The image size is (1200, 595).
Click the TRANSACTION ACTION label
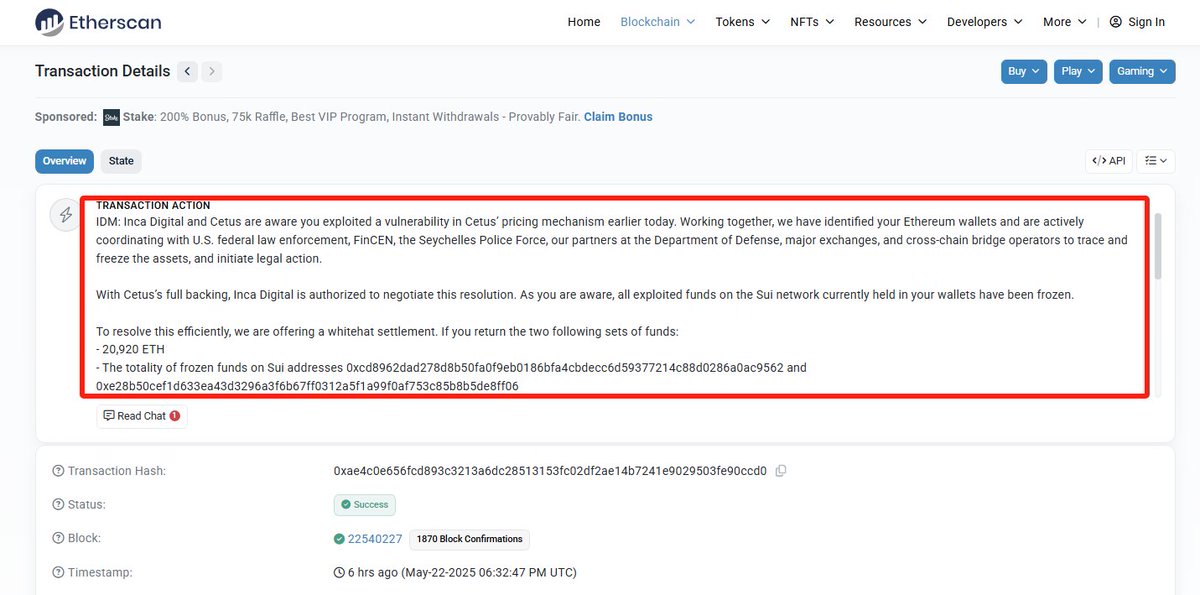tap(153, 206)
